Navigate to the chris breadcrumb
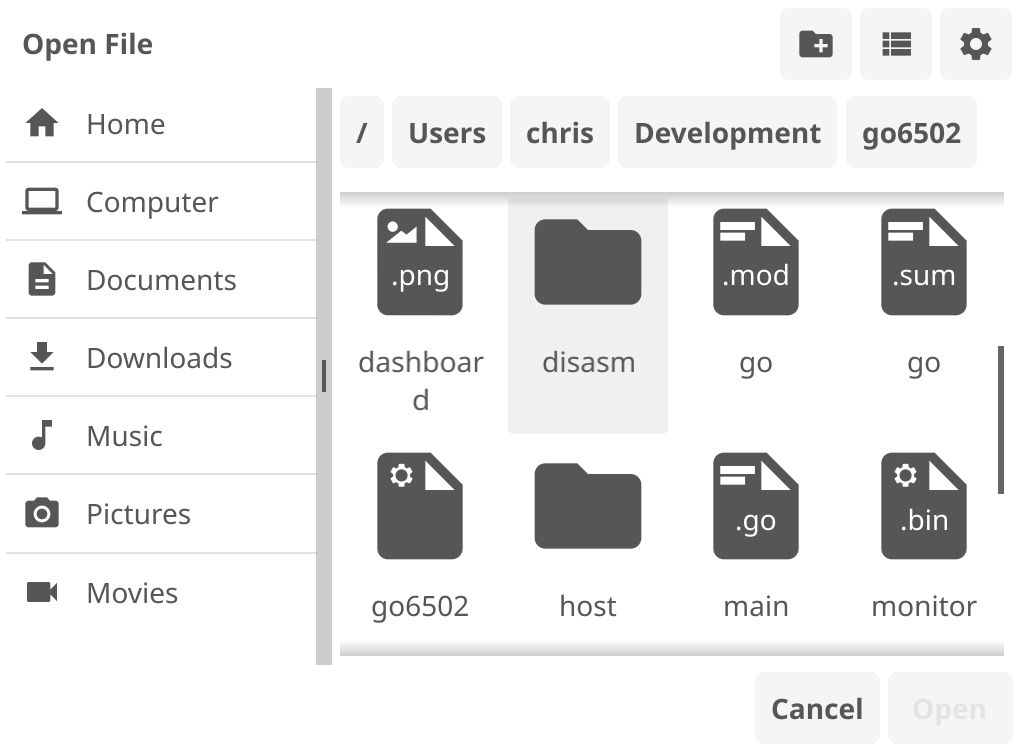This screenshot has height=752, width=1018. (x=560, y=132)
